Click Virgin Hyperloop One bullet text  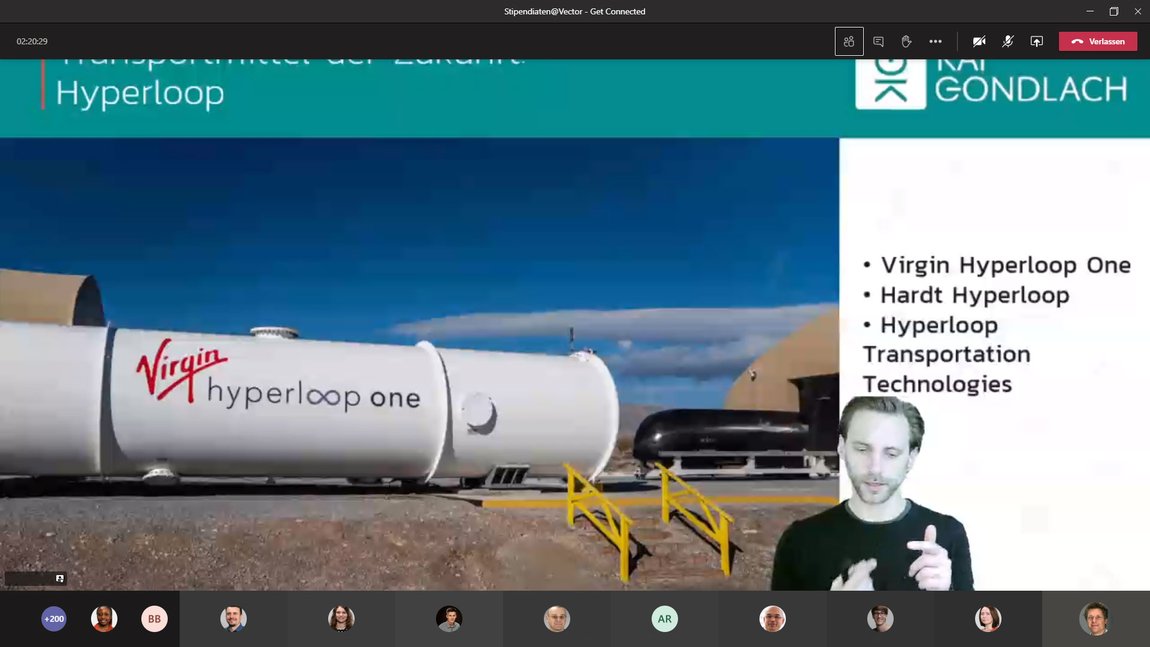pyautogui.click(x=1006, y=265)
